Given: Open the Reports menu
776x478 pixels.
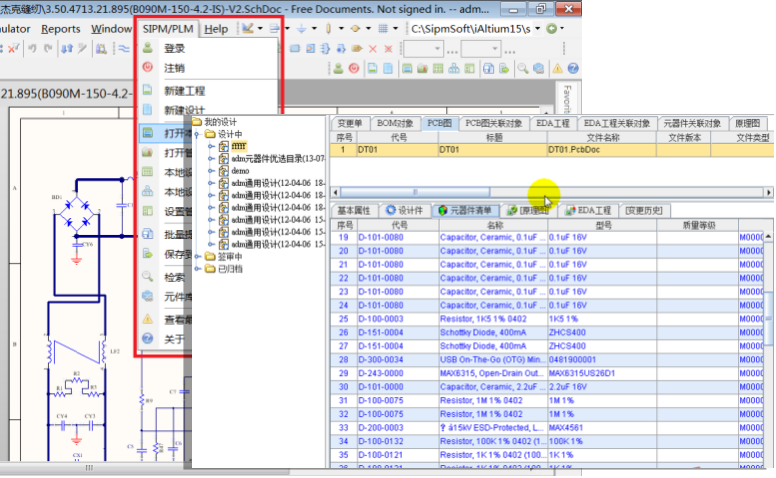Looking at the screenshot, I should [x=61, y=29].
